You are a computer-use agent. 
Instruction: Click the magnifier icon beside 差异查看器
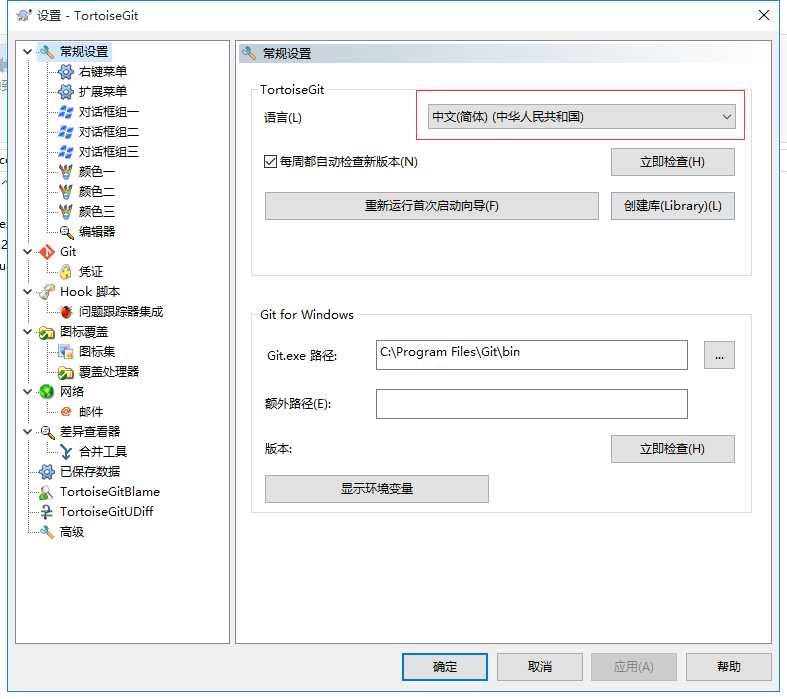click(x=47, y=432)
